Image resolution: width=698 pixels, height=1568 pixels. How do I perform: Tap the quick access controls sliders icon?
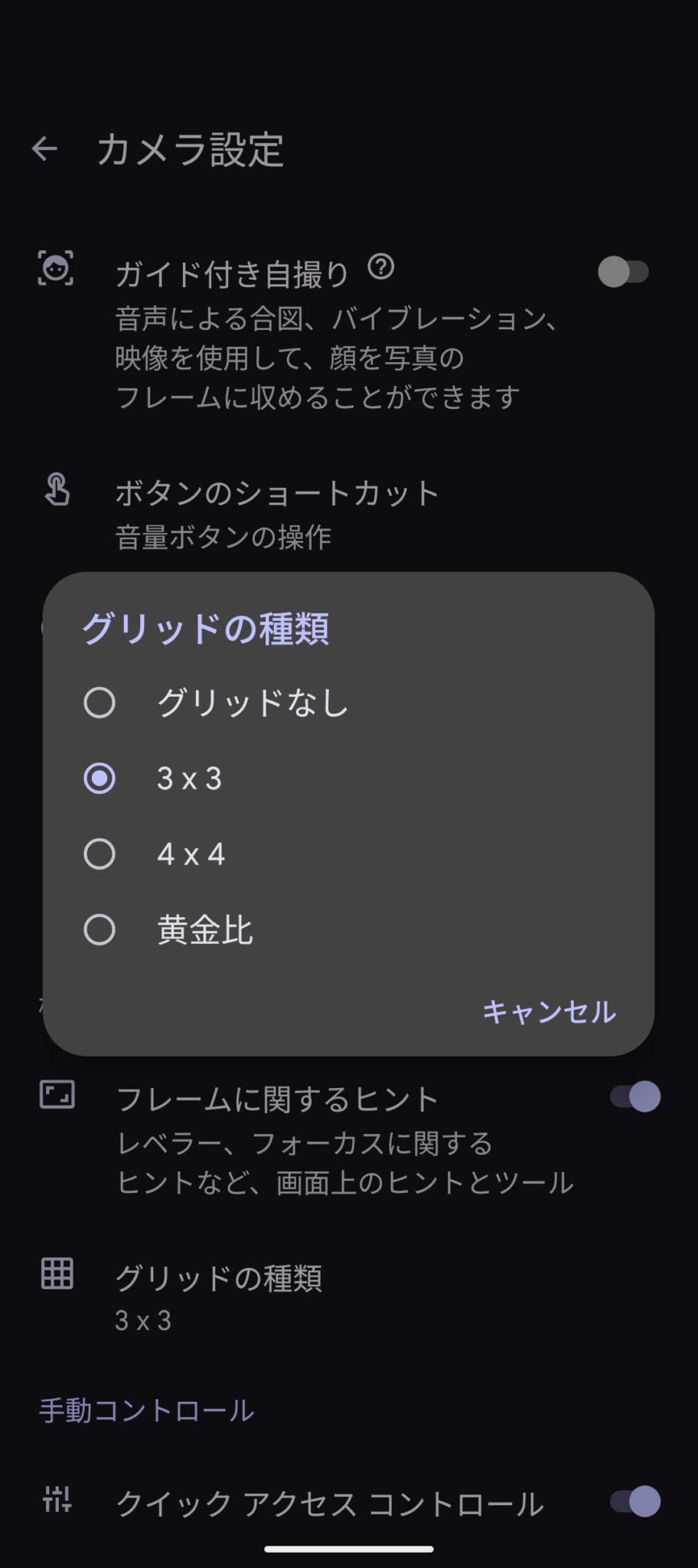coord(57,1499)
